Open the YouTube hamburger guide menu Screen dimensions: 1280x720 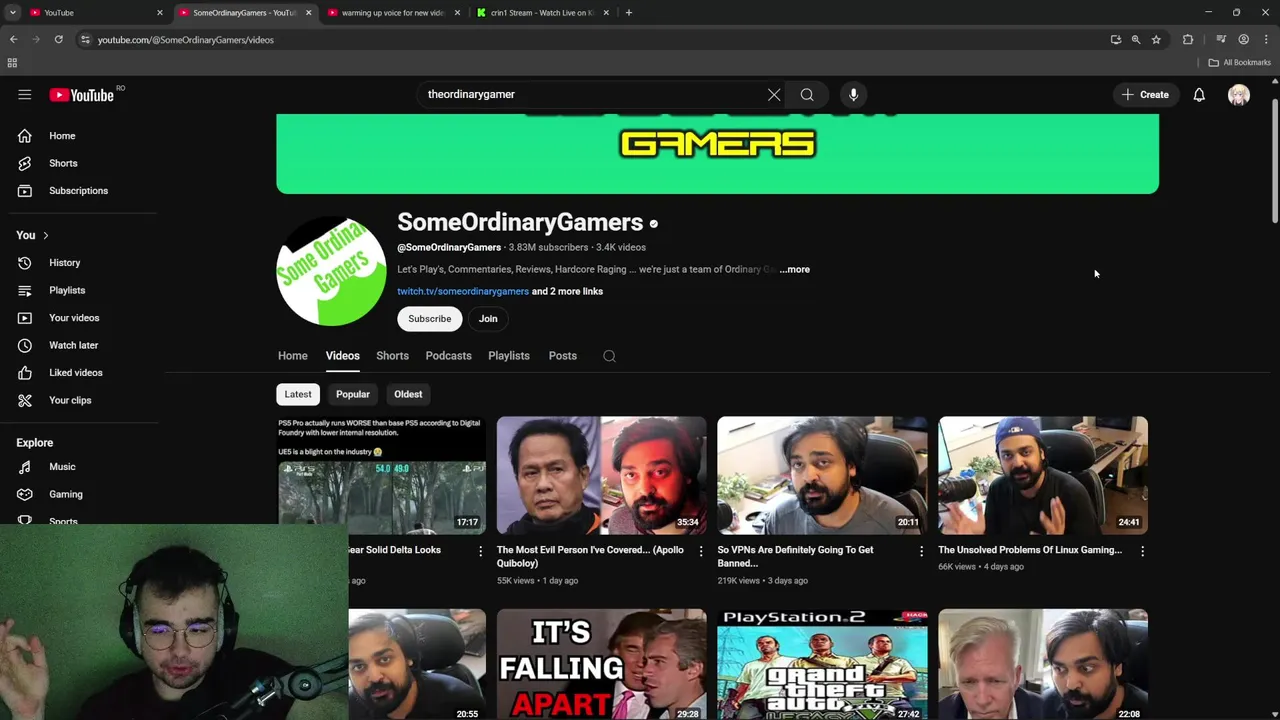[x=25, y=95]
